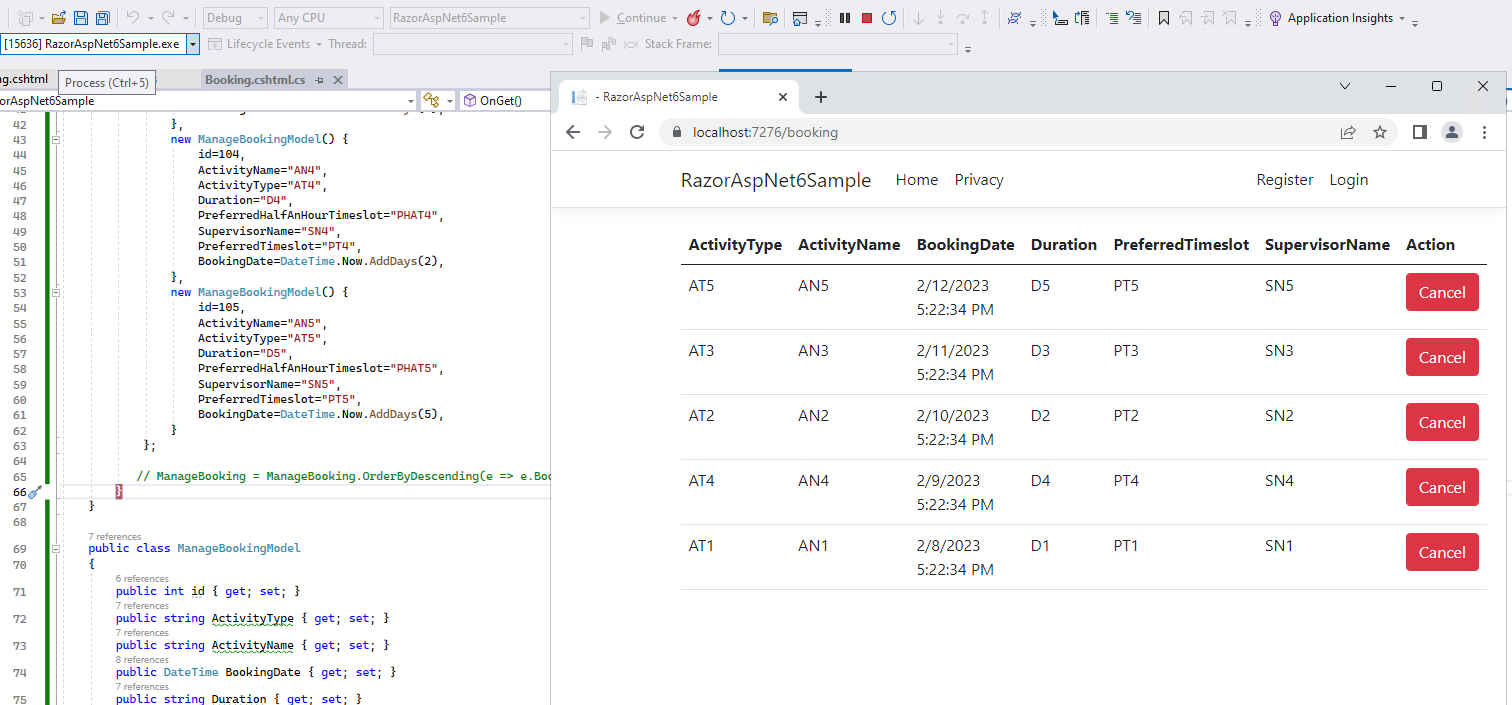This screenshot has height=705, width=1512.
Task: Open the Any CPU platform dropdown
Action: [x=328, y=18]
